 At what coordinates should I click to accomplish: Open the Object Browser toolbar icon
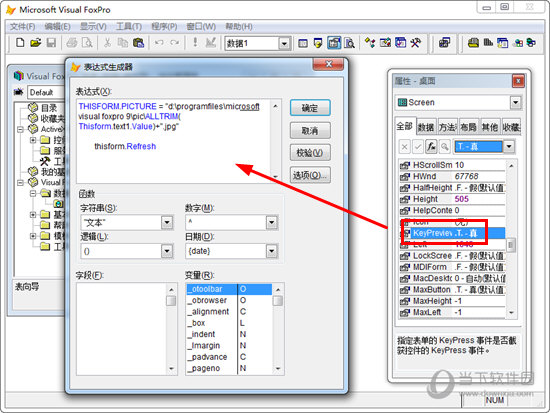click(385, 43)
